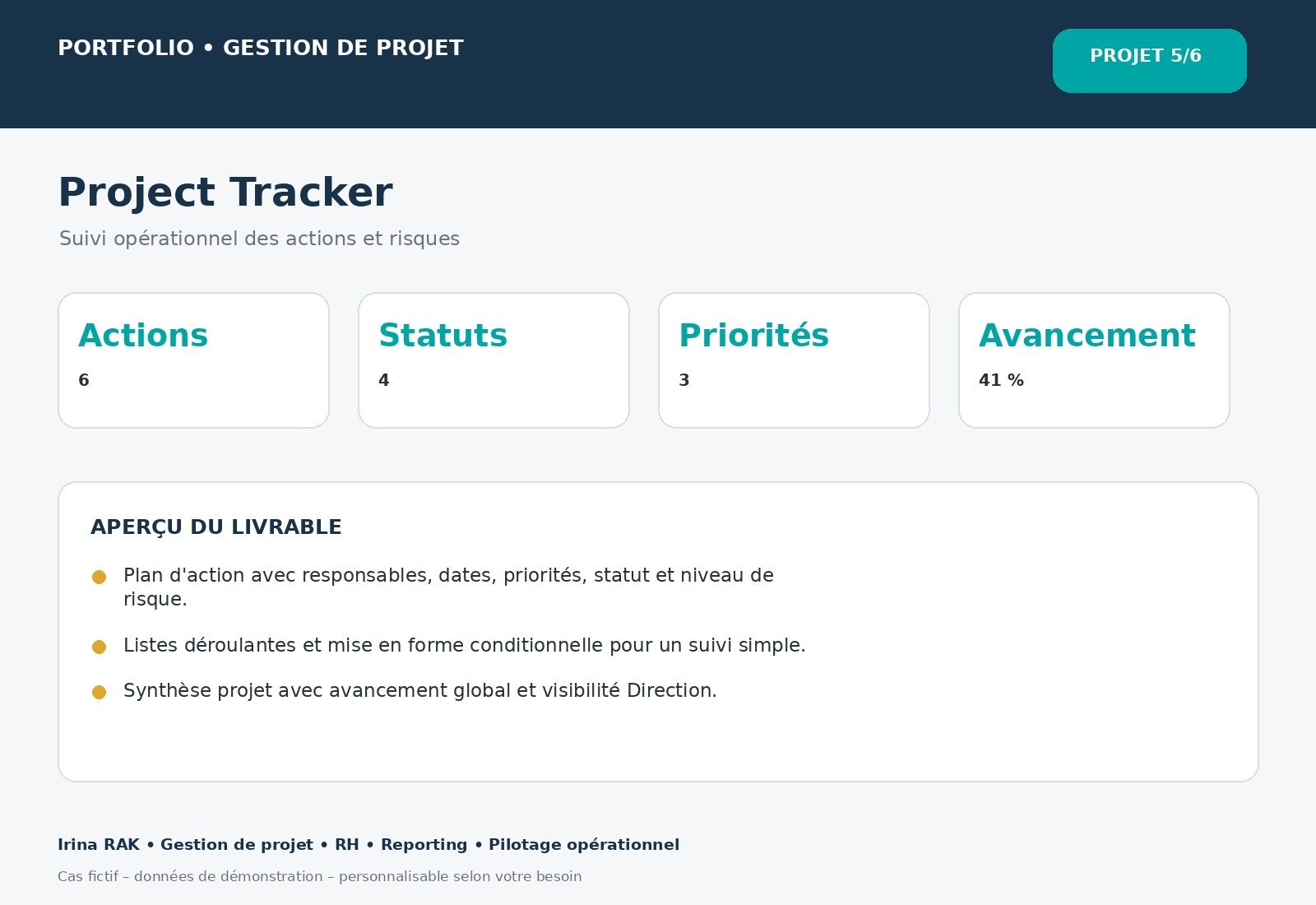1316x905 pixels.
Task: Select the Priorités summary card
Action: pyautogui.click(x=794, y=360)
